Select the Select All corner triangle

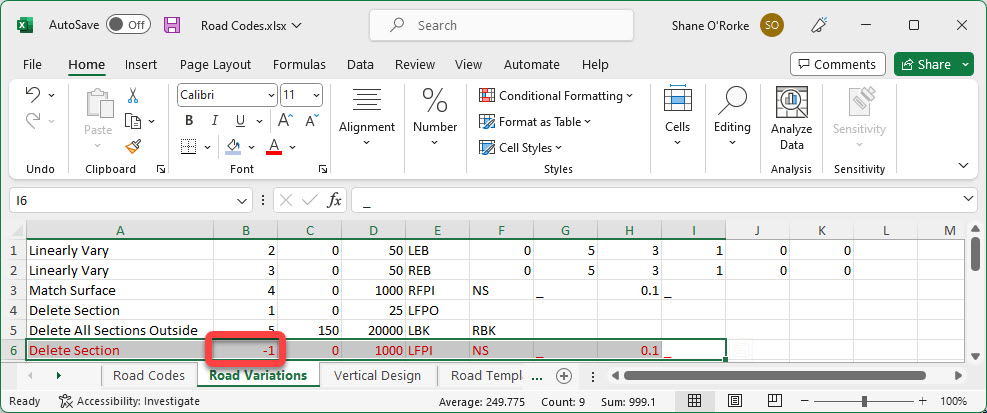[18, 230]
